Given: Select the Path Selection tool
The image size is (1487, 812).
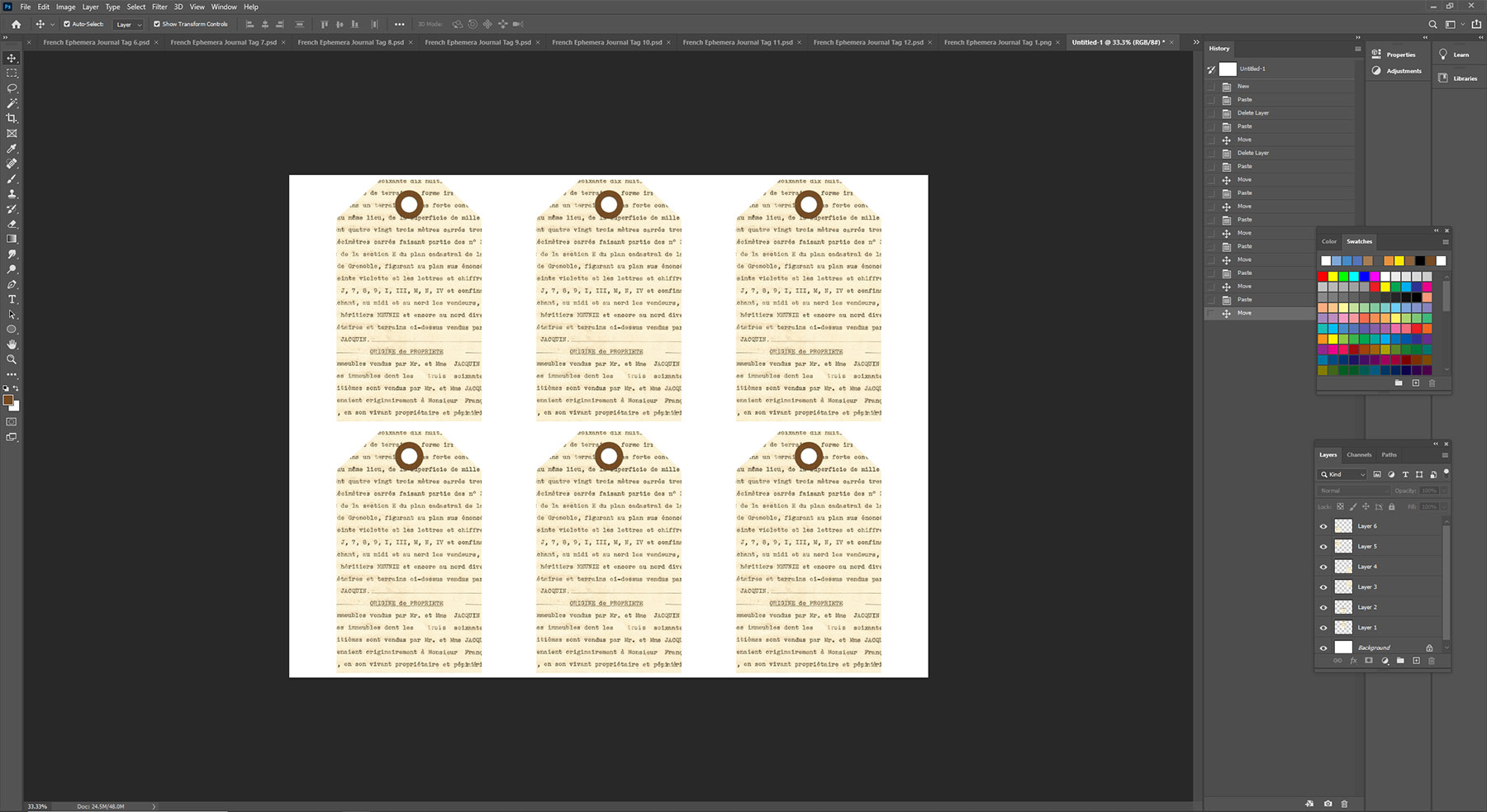Looking at the screenshot, I should (12, 314).
